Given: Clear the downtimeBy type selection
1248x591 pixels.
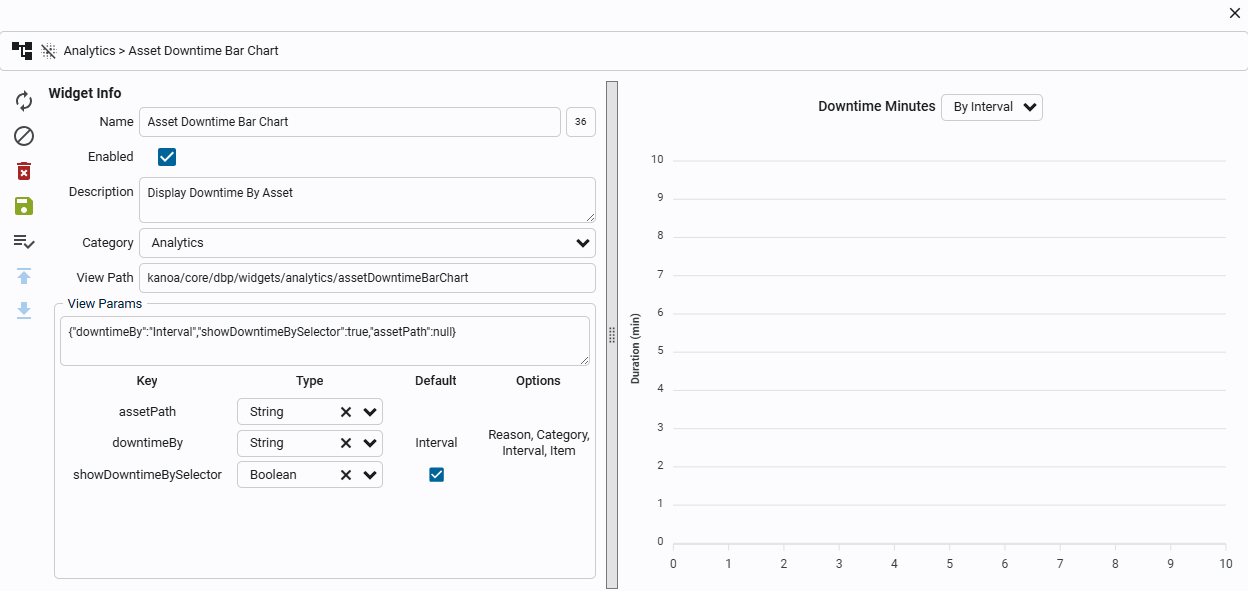Looking at the screenshot, I should [346, 443].
